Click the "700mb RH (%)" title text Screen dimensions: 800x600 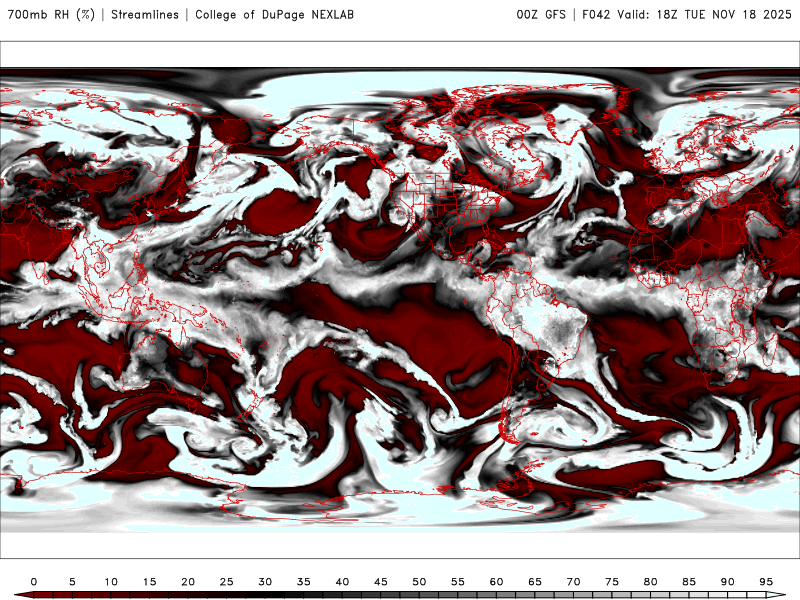(52, 14)
